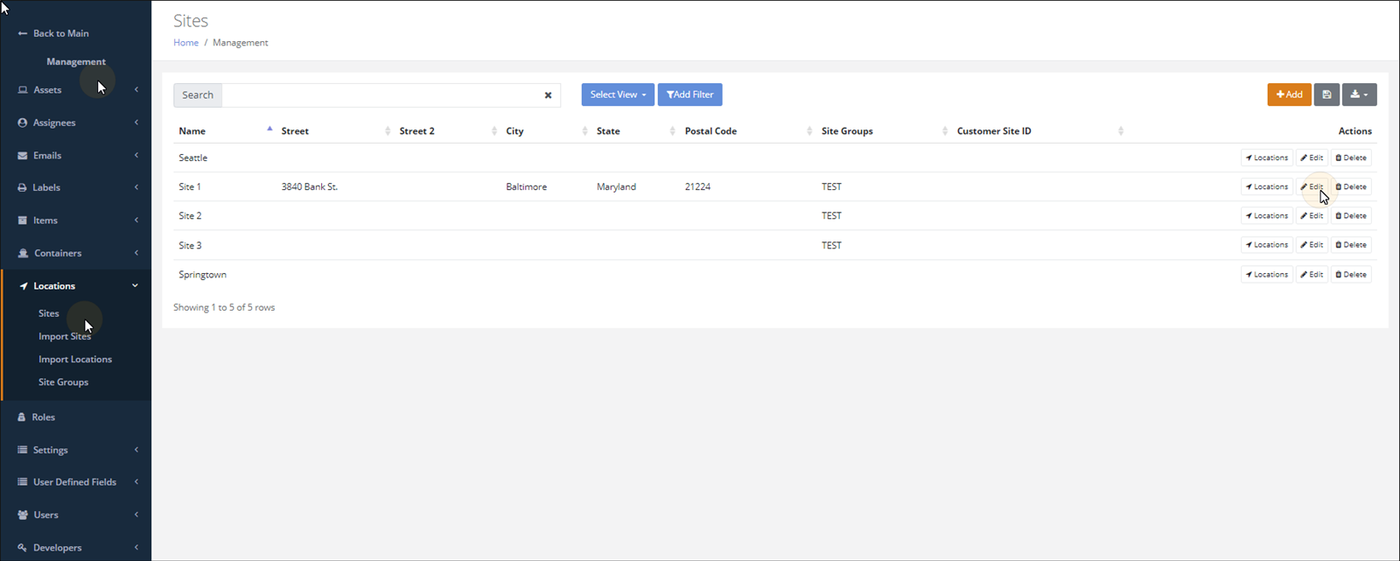Open the Select View dropdown
Viewport: 1400px width, 561px height.
[x=618, y=94]
